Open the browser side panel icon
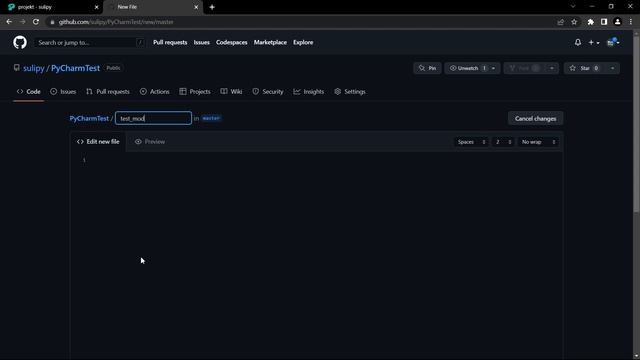 (604, 22)
